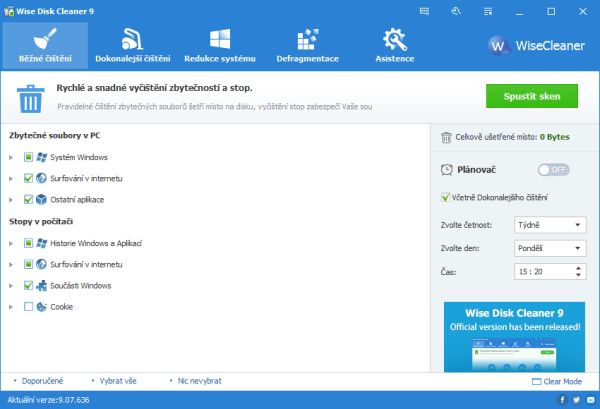This screenshot has width=600, height=409.
Task: Click the large trash bin icon
Action: point(30,98)
